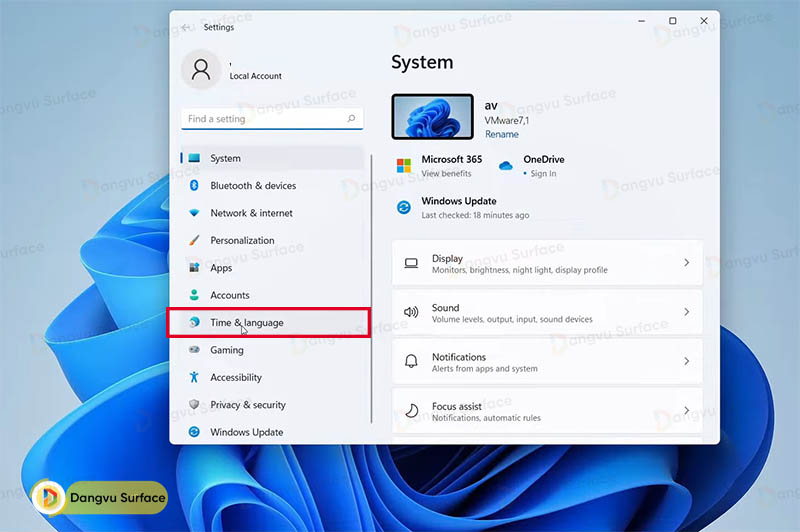Expand the Focus assist chevron
The image size is (800, 532).
click(687, 410)
